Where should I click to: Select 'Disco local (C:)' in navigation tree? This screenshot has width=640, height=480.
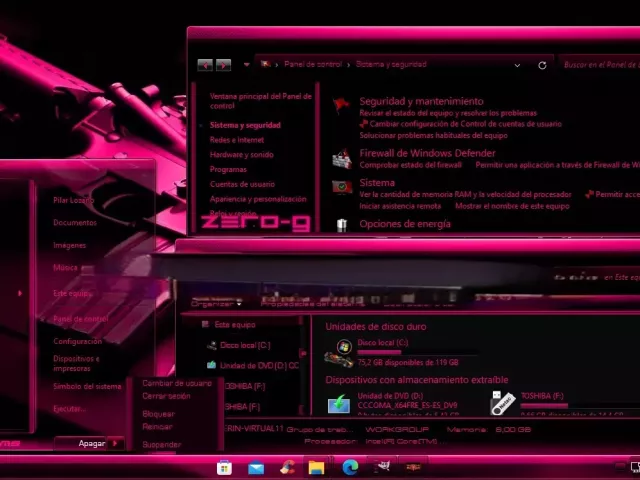point(245,345)
